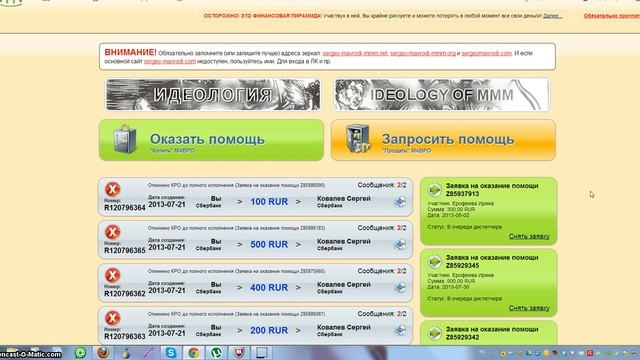Click Сообщения 2/2 on the 100 RUR row

pos(382,185)
